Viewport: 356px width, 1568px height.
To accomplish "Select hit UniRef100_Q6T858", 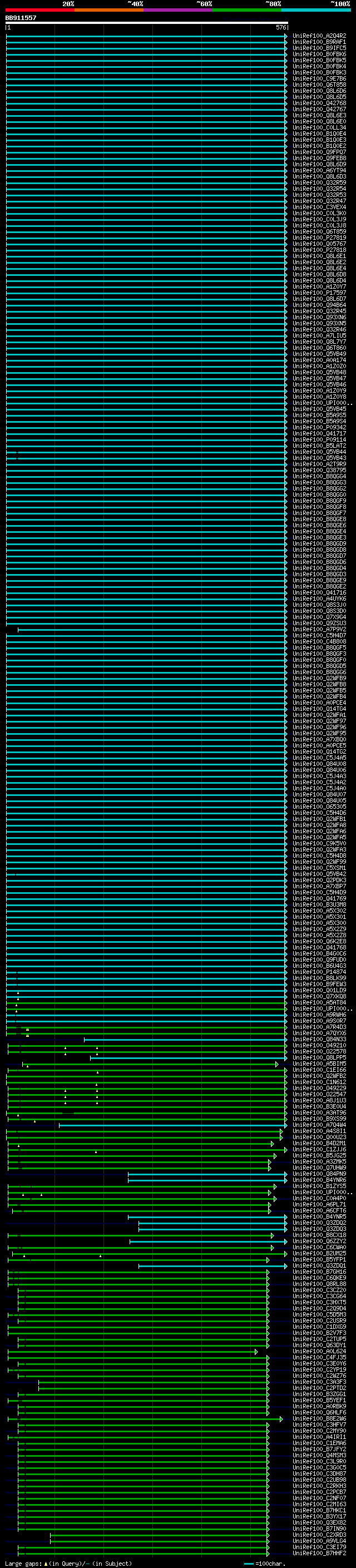I will click(319, 85).
